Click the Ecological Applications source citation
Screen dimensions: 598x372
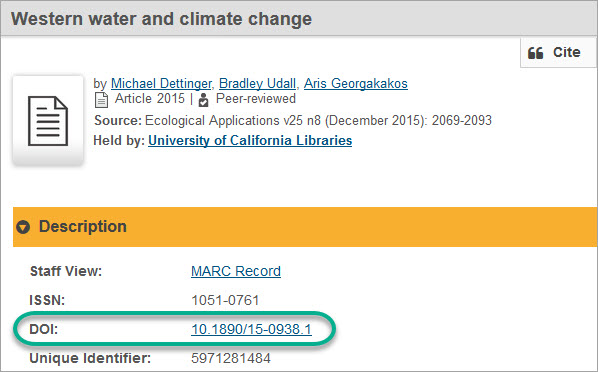[x=318, y=121]
